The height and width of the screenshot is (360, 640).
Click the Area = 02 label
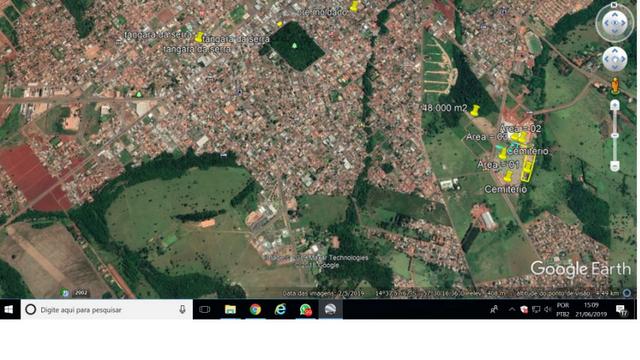(520, 129)
